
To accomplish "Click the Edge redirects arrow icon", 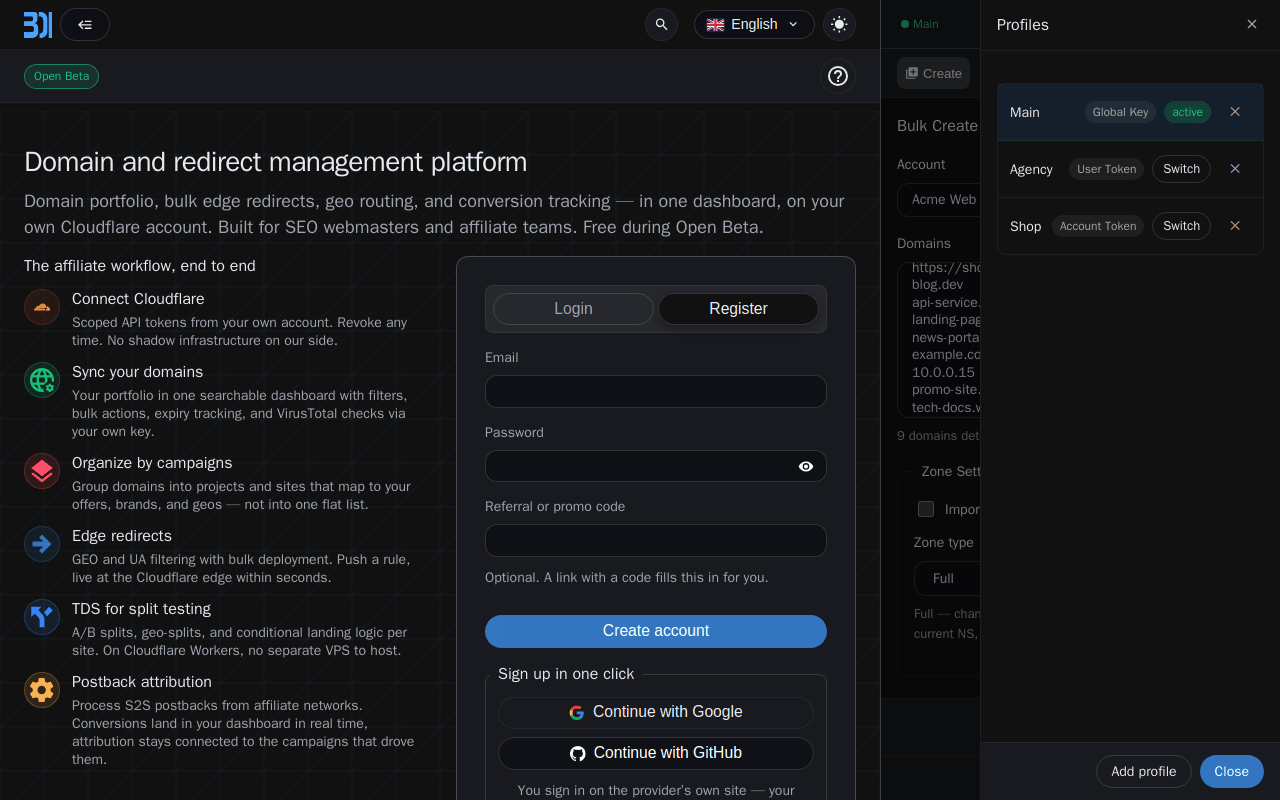I will point(42,544).
